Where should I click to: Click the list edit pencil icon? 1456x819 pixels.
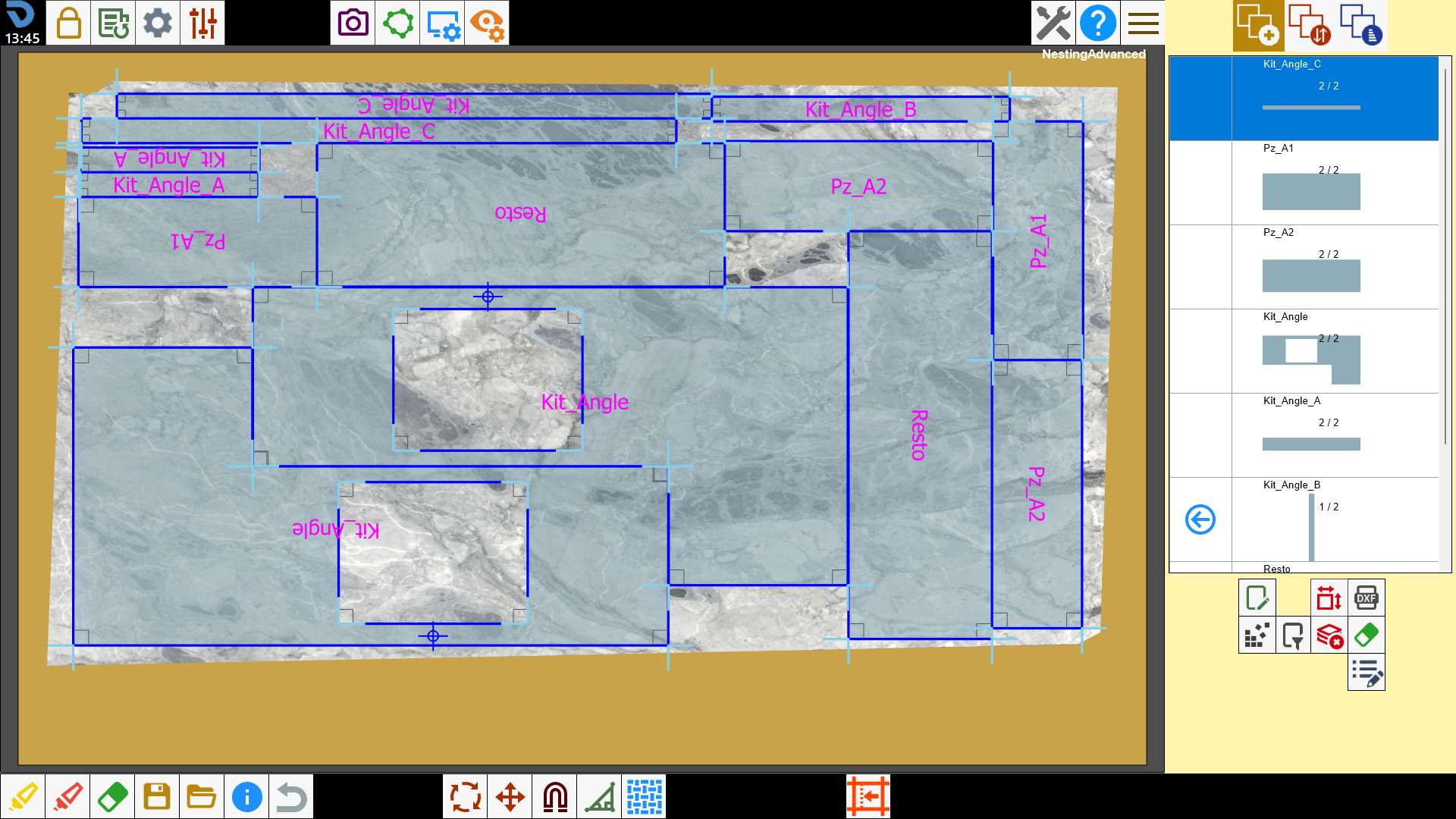click(x=1367, y=672)
